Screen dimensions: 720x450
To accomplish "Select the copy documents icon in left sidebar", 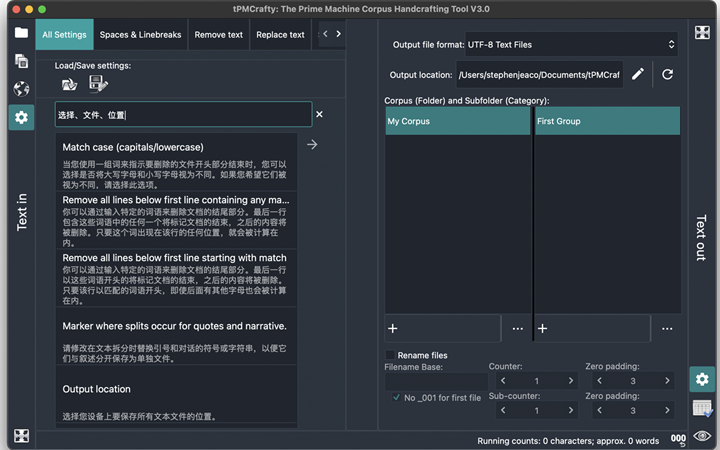I will click(21, 61).
